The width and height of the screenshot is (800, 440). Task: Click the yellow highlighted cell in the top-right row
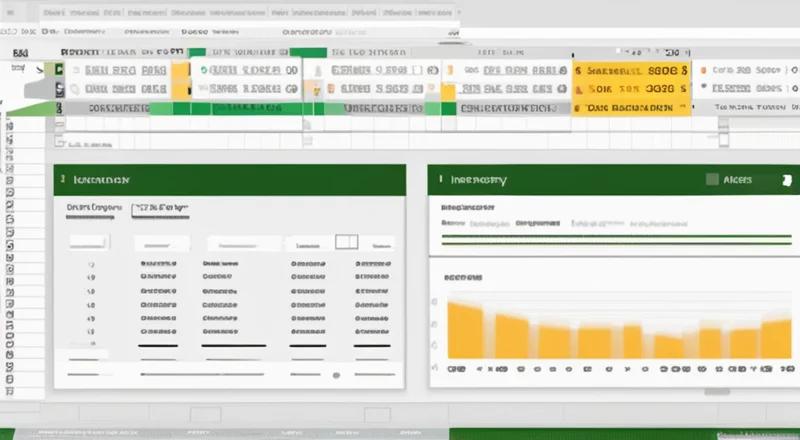click(x=630, y=72)
